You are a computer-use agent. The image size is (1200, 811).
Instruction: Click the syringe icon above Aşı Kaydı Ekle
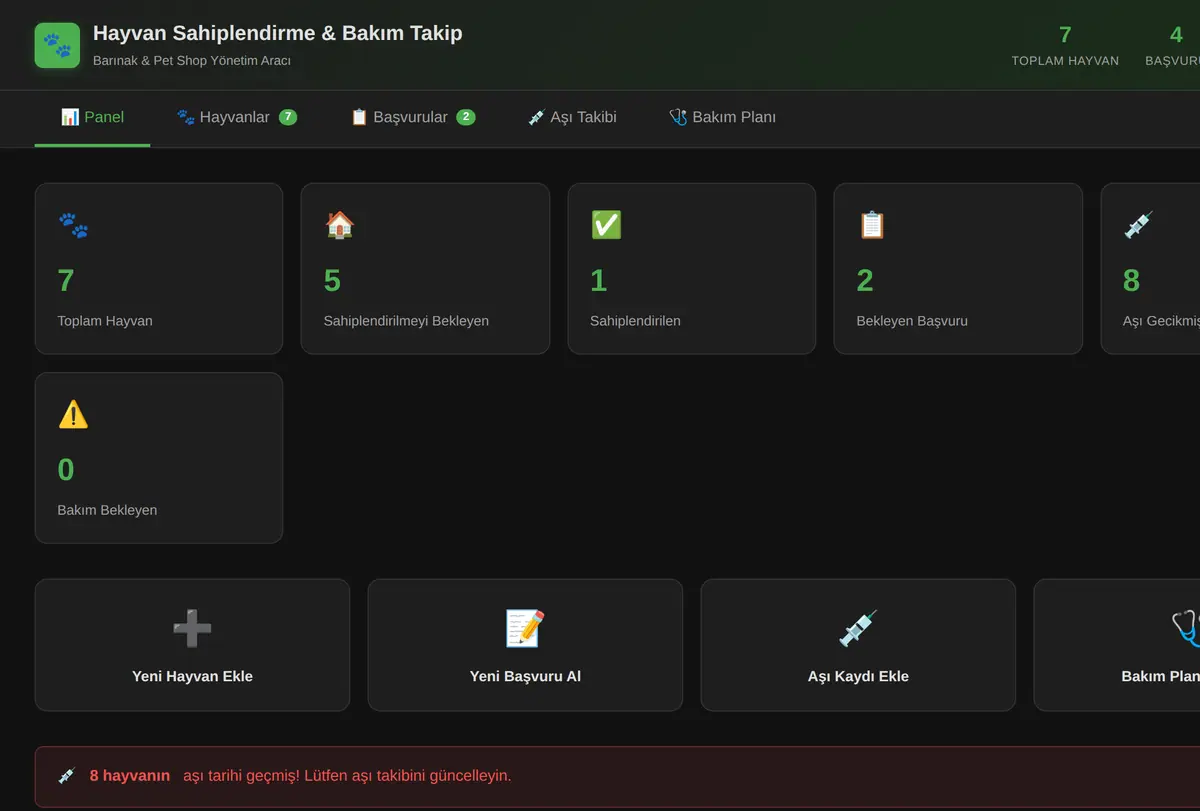pos(858,629)
